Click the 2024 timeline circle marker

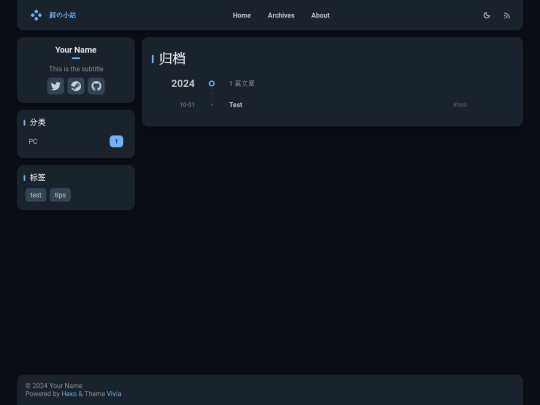tap(212, 83)
